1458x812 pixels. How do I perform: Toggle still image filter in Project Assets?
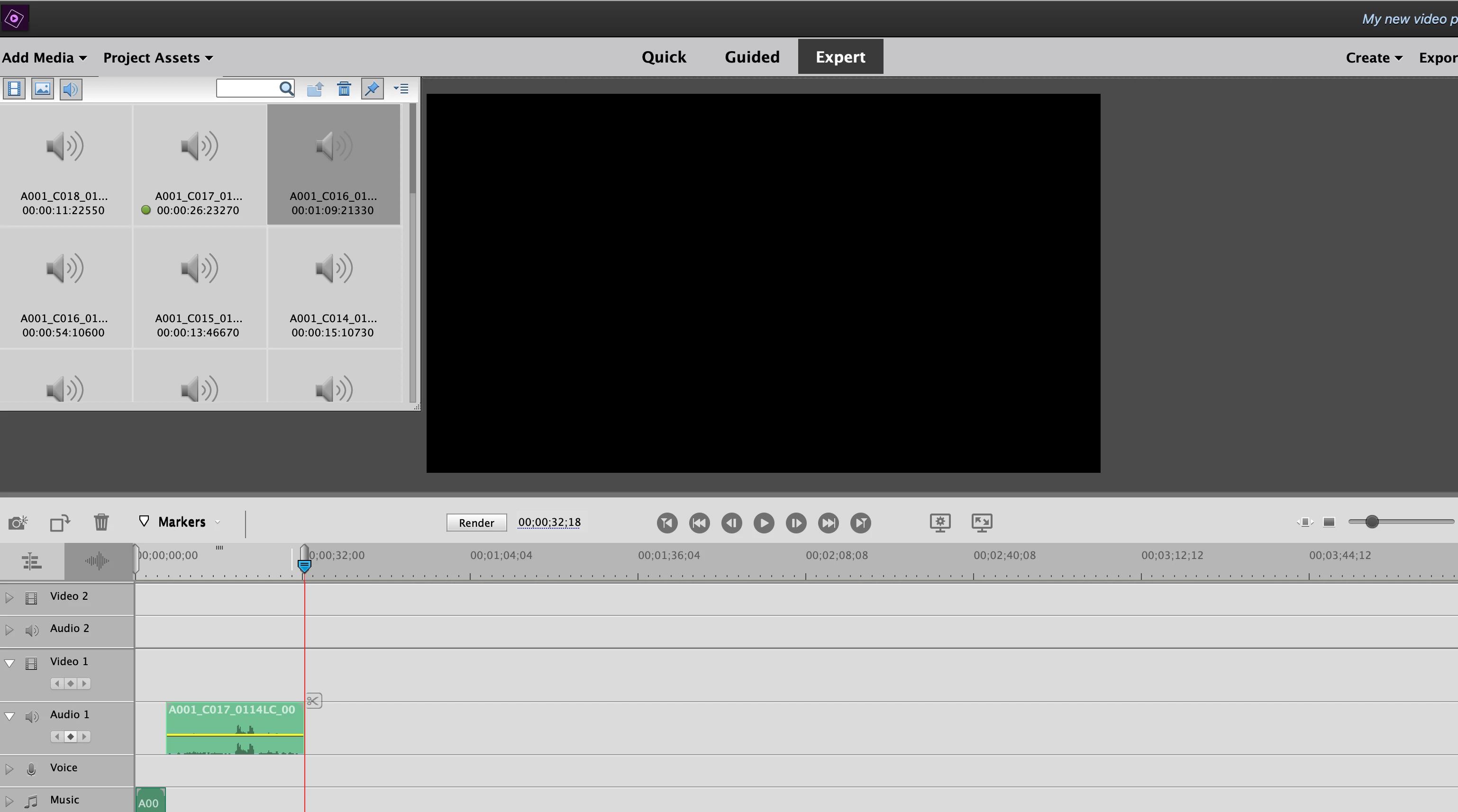point(43,89)
